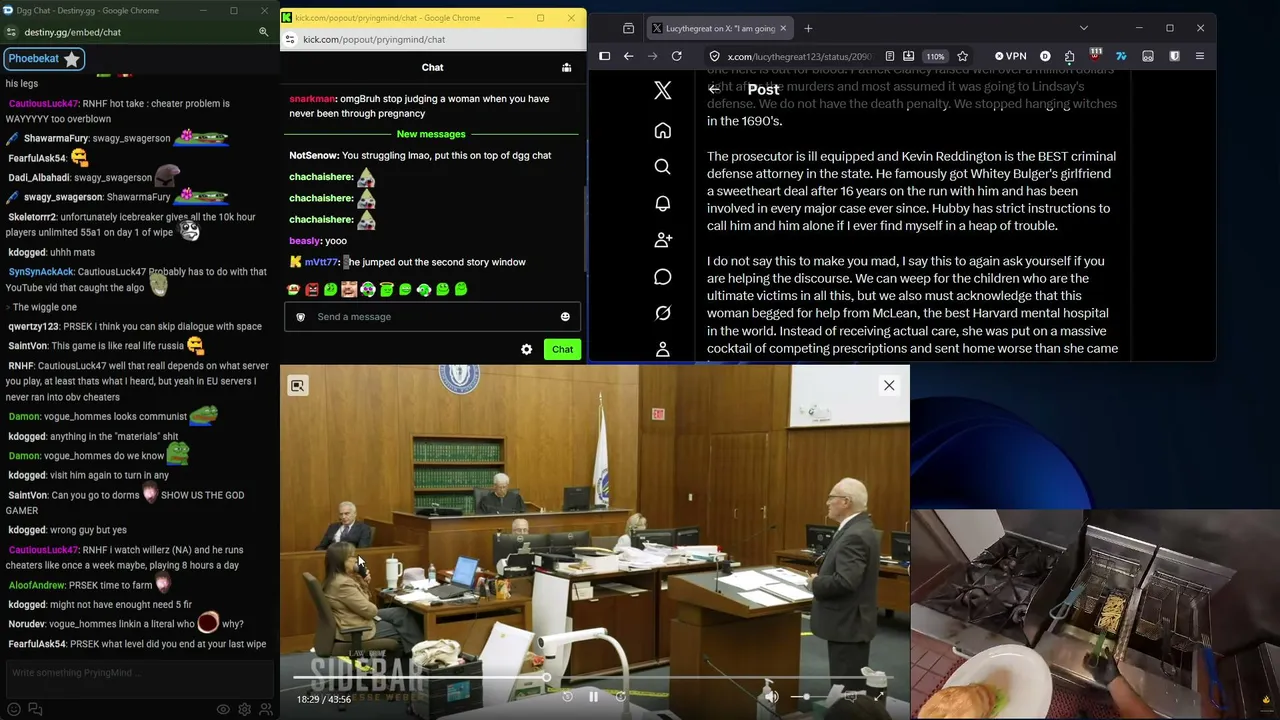Image resolution: width=1280 pixels, height=720 pixels.
Task: Open browser hamburger menu
Action: (x=1200, y=56)
